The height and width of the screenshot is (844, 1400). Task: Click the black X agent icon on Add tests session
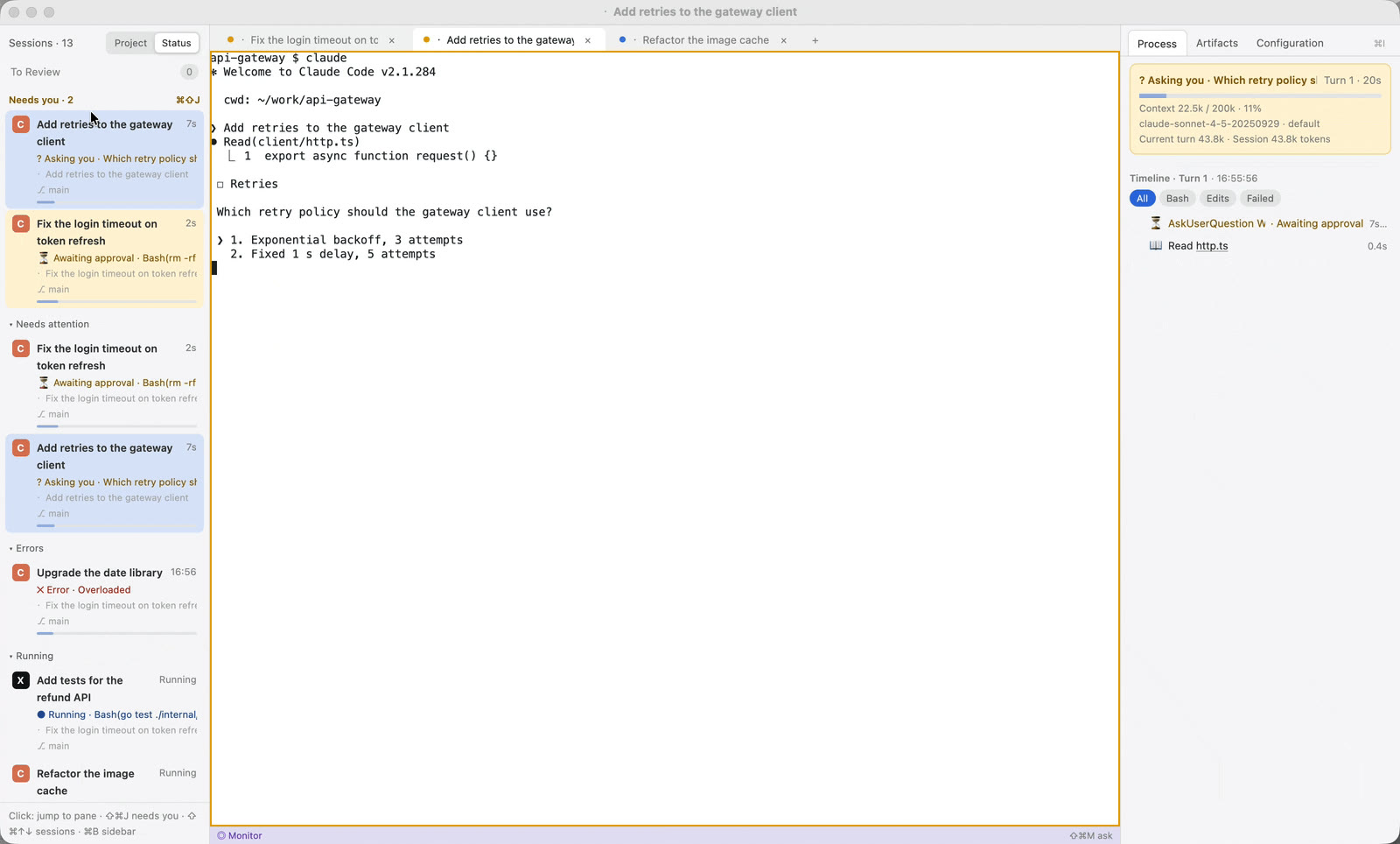[21, 680]
